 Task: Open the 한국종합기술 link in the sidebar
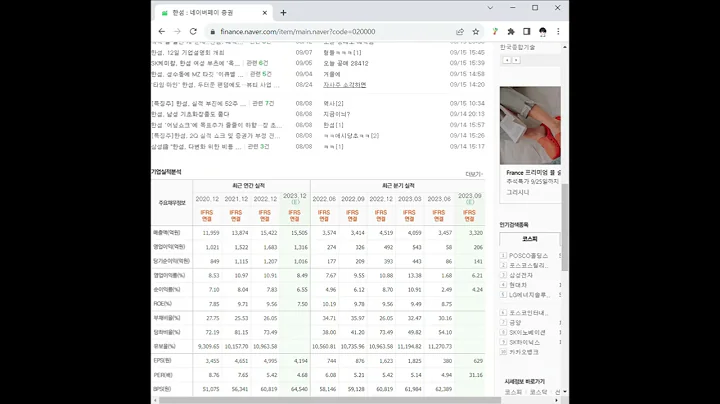(x=517, y=47)
